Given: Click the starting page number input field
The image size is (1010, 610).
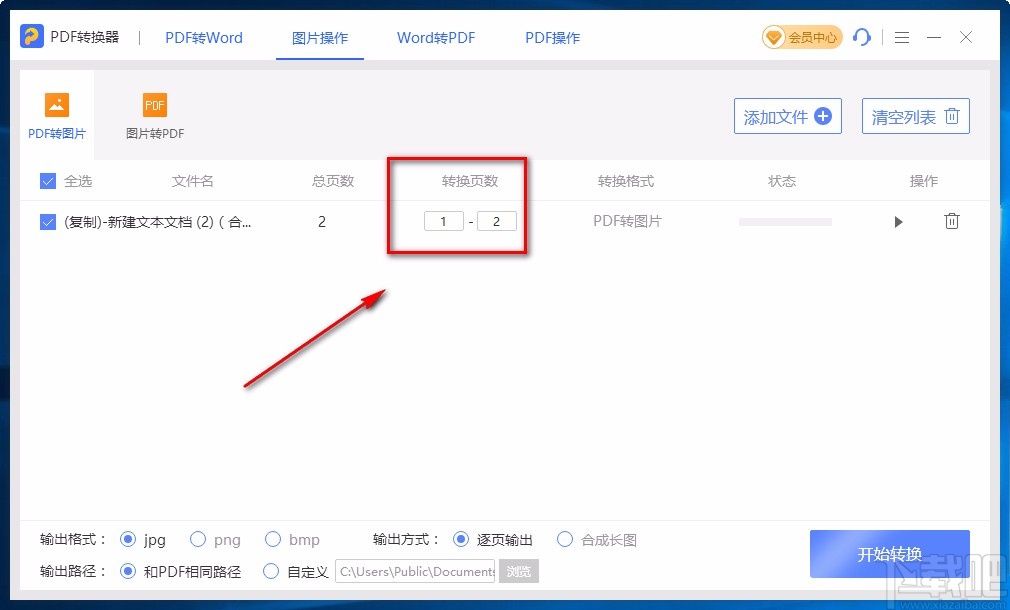Looking at the screenshot, I should click(443, 221).
